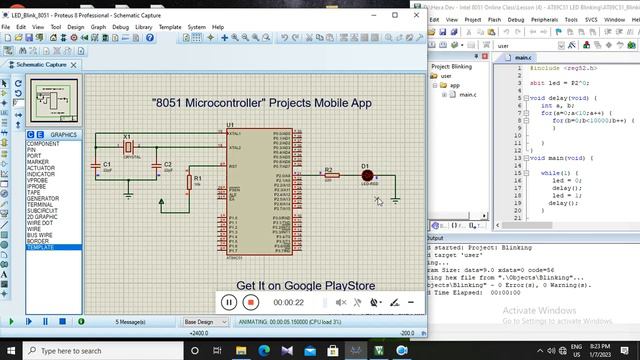Select COMPONENT in the GRAPHICS list

click(x=43, y=144)
